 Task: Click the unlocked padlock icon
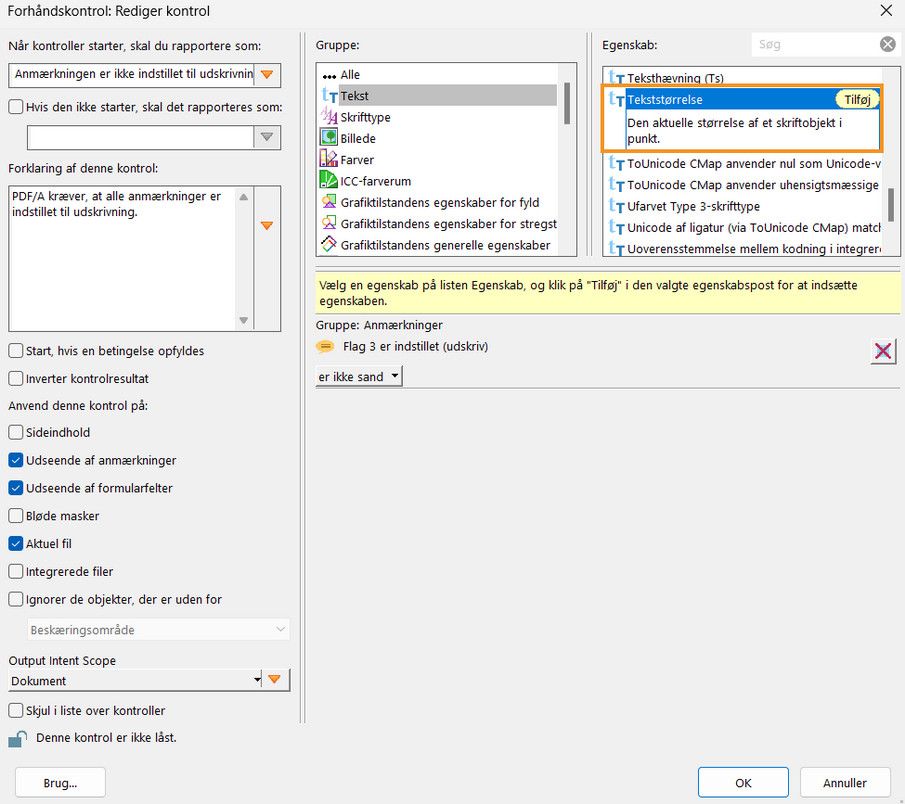click(18, 739)
